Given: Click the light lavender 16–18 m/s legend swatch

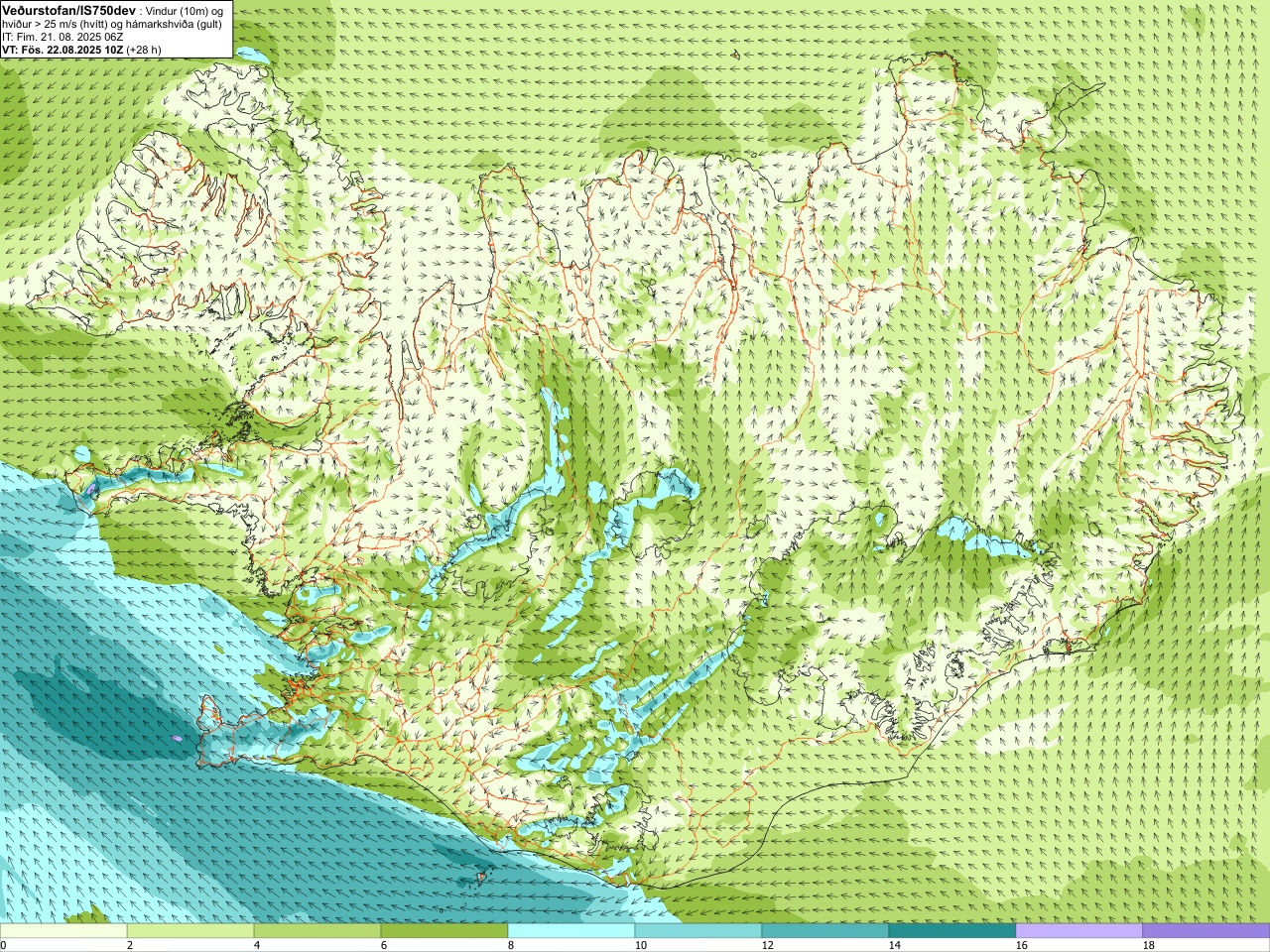Looking at the screenshot, I should [x=1079, y=931].
